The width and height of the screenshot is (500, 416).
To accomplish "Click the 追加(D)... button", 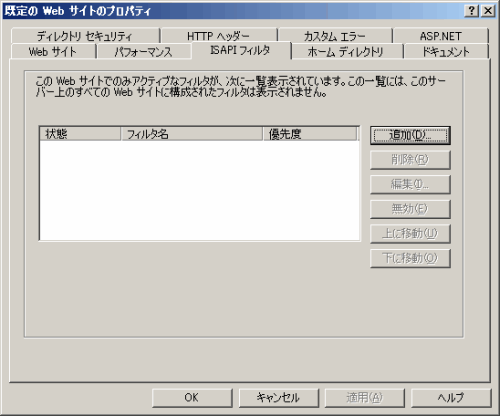I will (410, 135).
